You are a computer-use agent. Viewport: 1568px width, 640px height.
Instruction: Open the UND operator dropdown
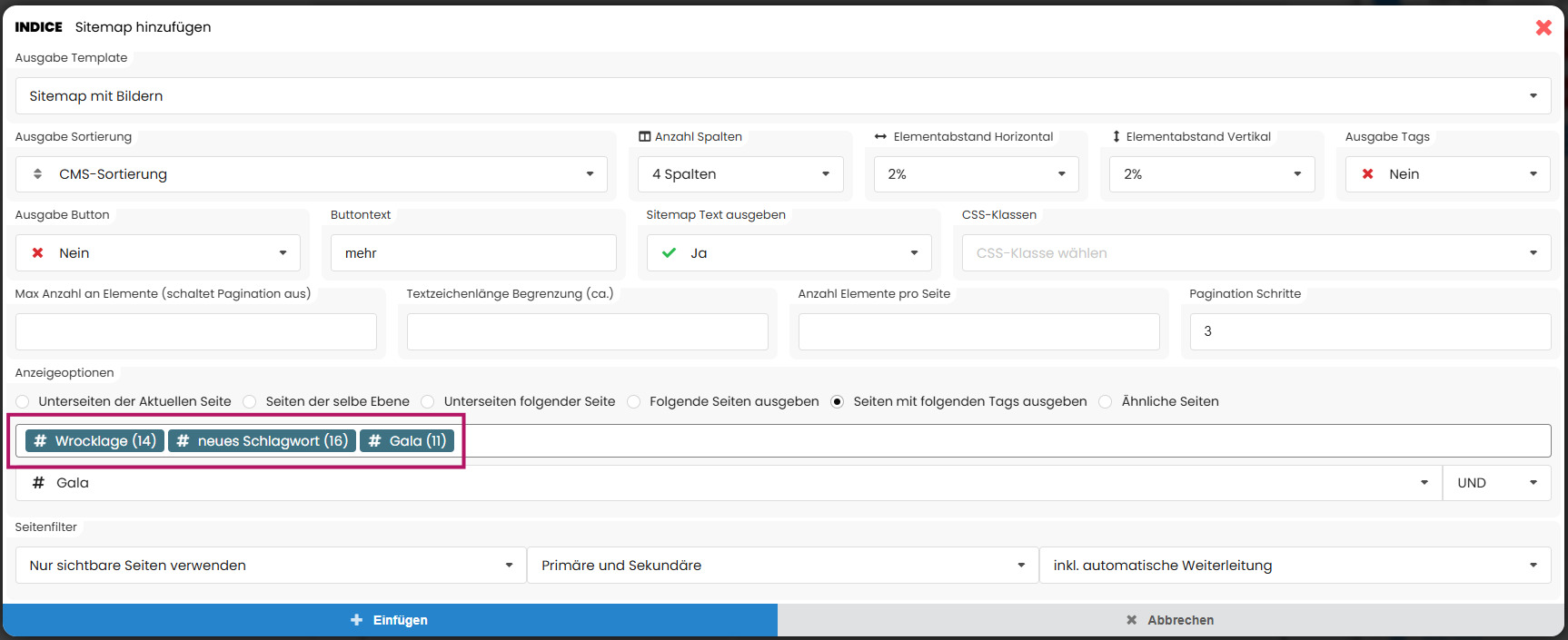point(1496,483)
